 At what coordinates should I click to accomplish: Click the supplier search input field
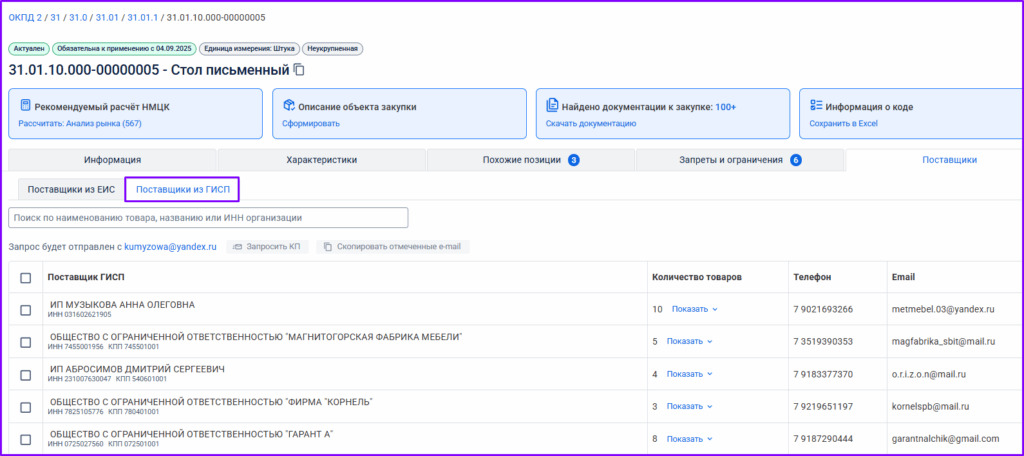(x=208, y=218)
